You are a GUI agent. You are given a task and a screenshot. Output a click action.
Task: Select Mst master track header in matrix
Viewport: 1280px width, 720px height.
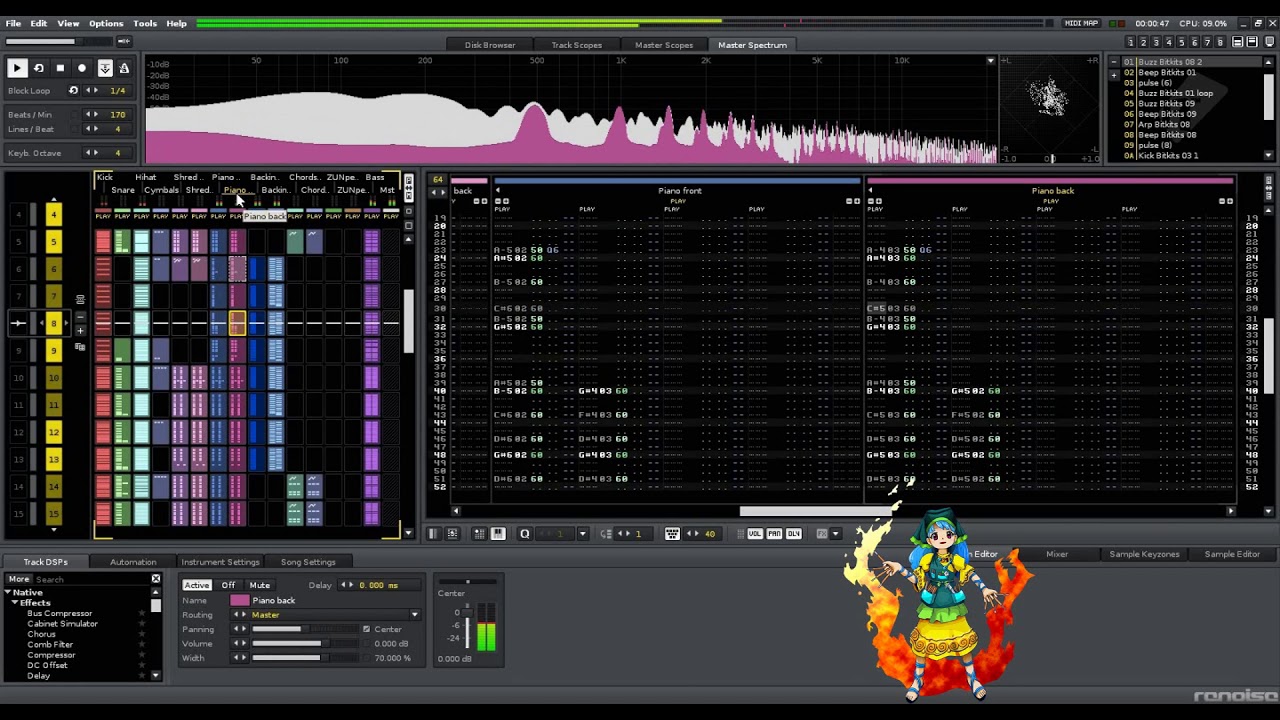point(387,190)
